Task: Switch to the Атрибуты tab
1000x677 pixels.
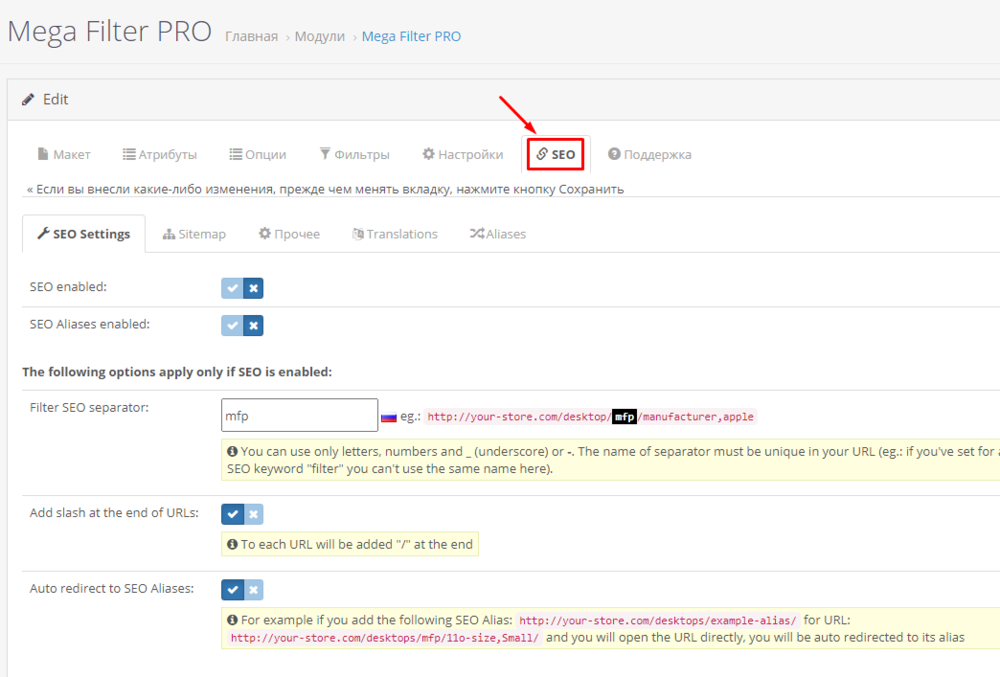Action: tap(159, 154)
